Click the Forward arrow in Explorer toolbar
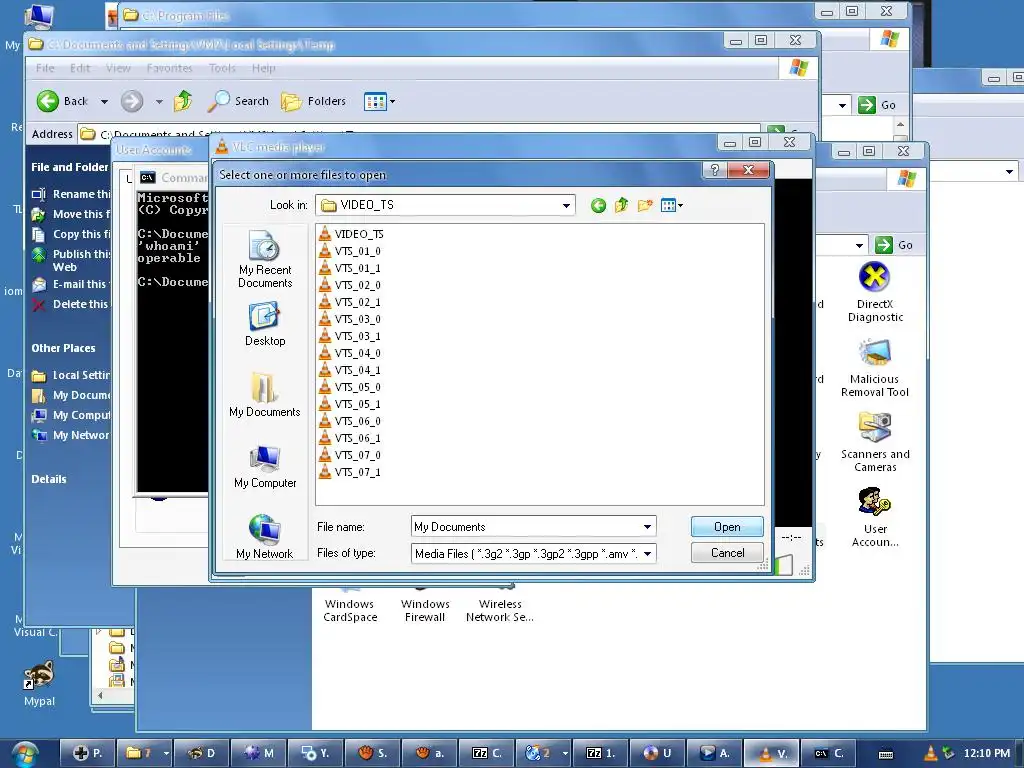Image resolution: width=1024 pixels, height=768 pixels. click(x=132, y=101)
